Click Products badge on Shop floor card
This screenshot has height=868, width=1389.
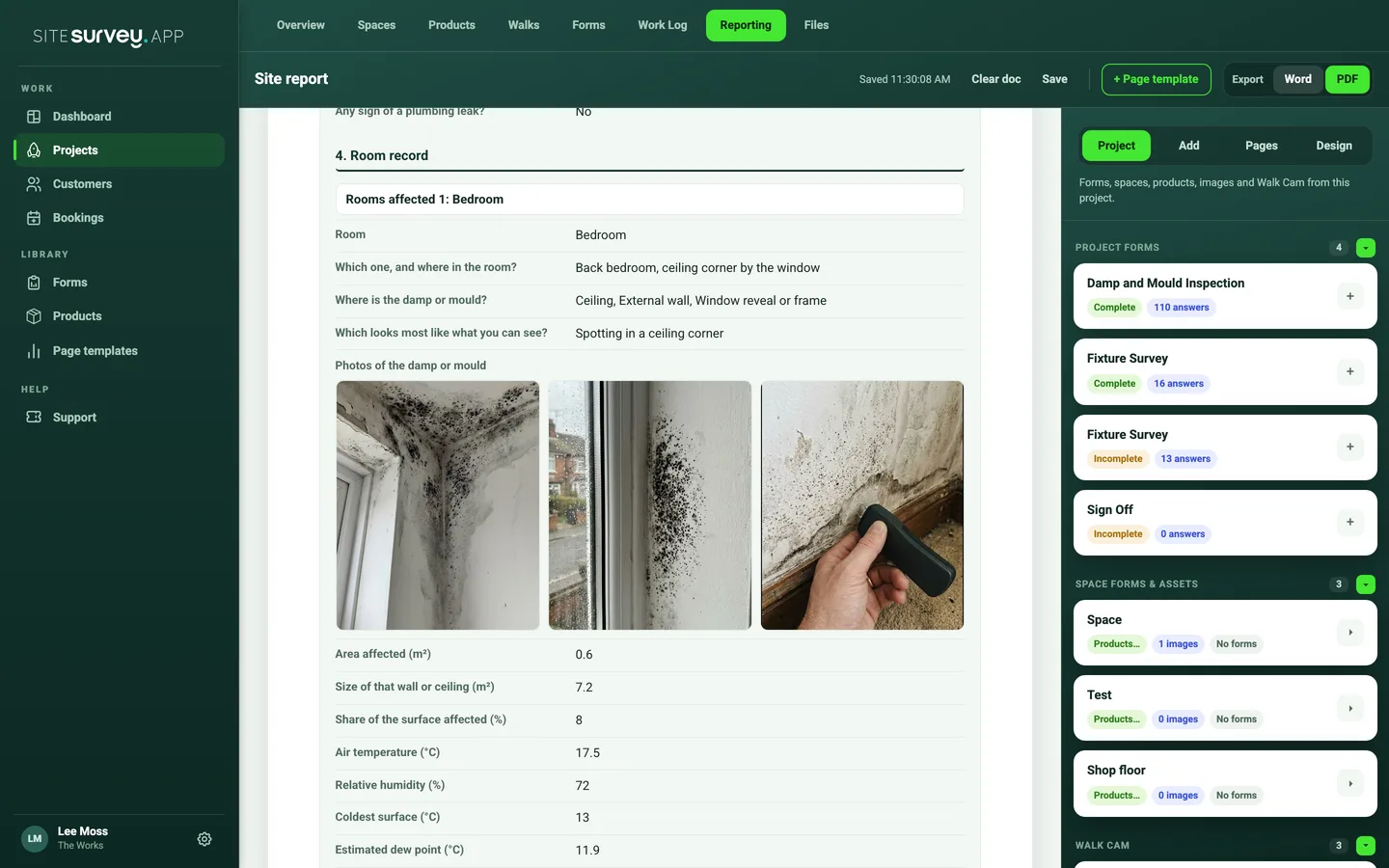pyautogui.click(x=1116, y=796)
